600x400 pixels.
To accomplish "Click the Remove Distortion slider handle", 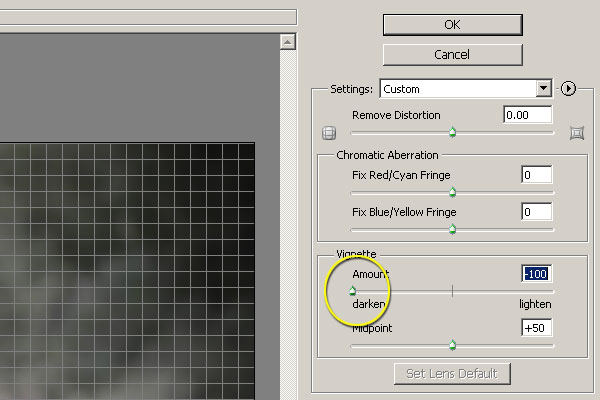I will click(452, 132).
